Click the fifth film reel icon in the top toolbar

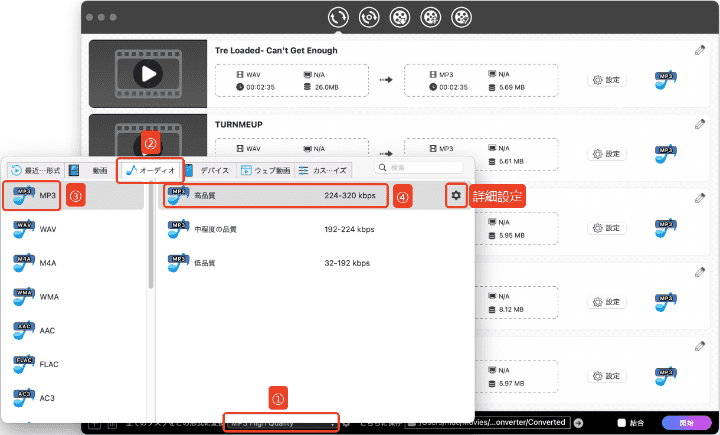pos(461,17)
